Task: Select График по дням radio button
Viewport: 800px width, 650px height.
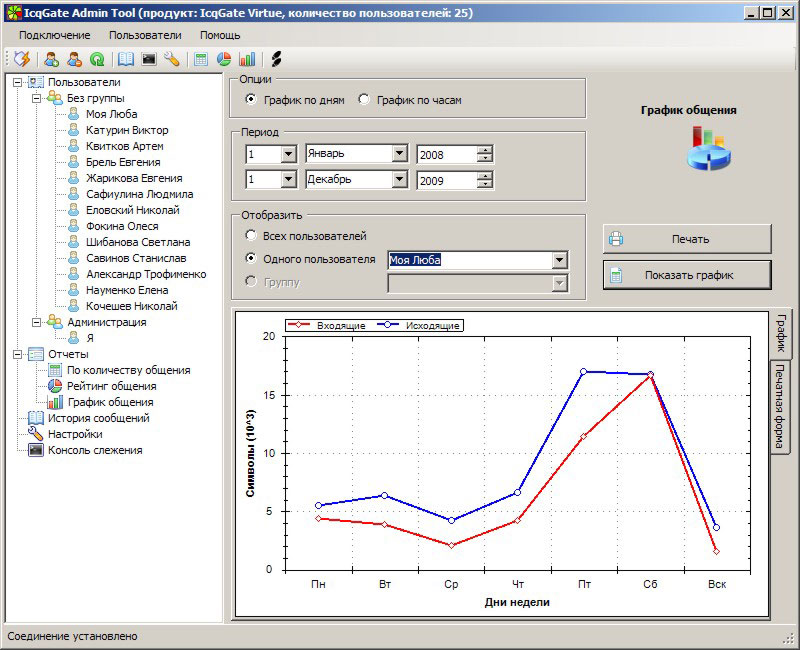Action: (x=251, y=99)
